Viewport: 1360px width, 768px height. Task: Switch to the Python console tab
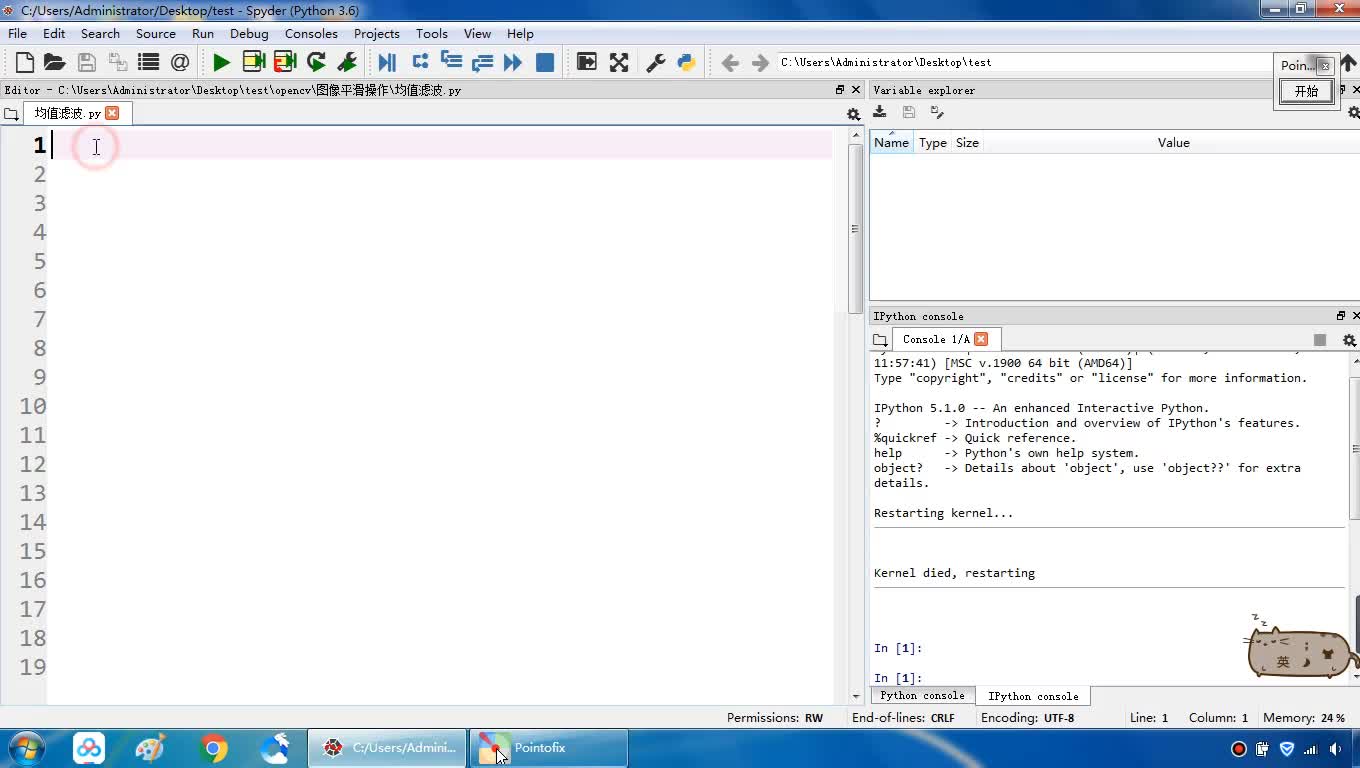tap(922, 696)
